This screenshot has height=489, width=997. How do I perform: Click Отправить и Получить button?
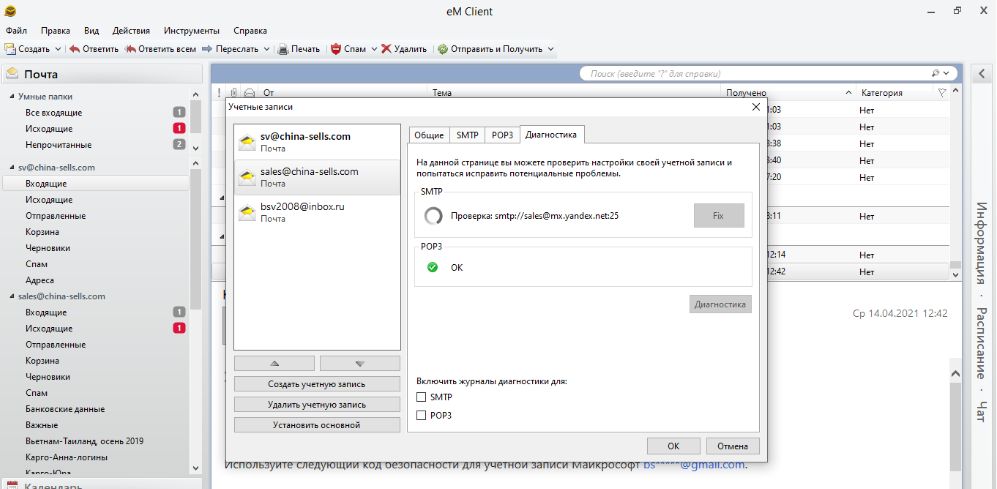point(490,49)
